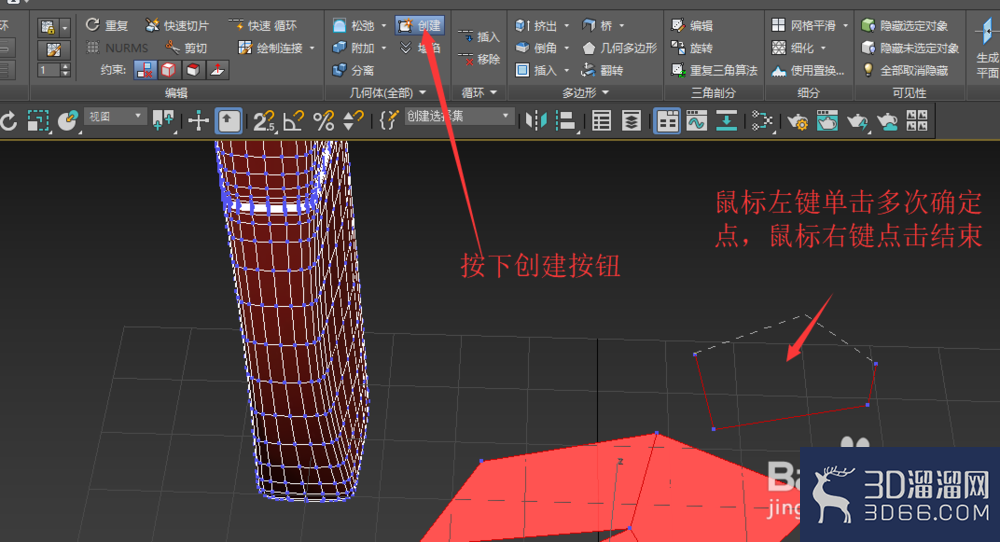Select the 插入 (Inset) polygon tool
1000x542 pixels.
536,70
